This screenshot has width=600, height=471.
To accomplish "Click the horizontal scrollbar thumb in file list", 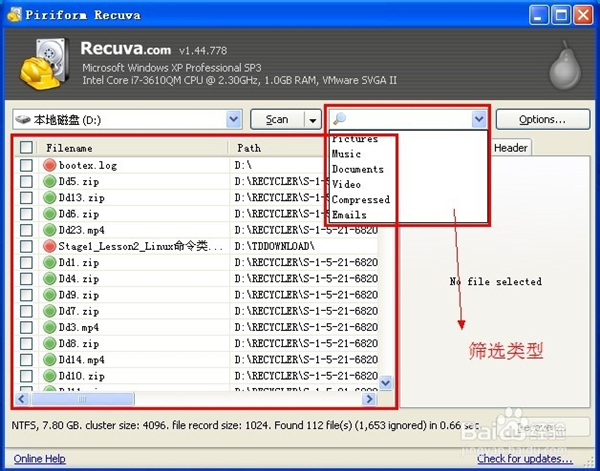I will click(83, 399).
